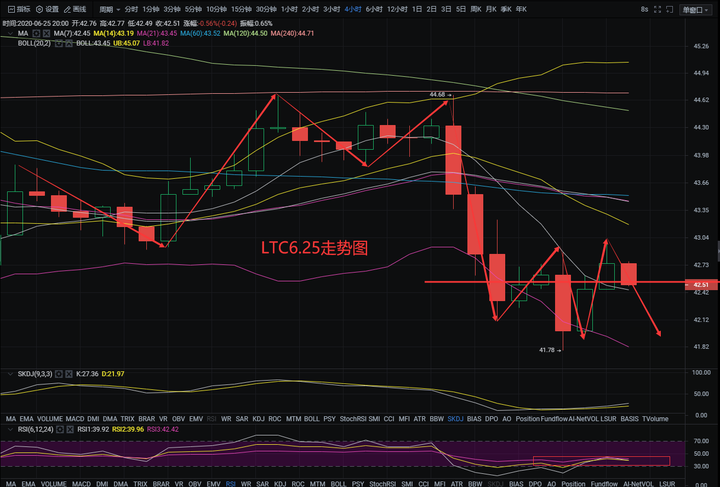Screen dimensions: 720x487
Task: Select 年K yearly candles
Action: (x=521, y=9)
